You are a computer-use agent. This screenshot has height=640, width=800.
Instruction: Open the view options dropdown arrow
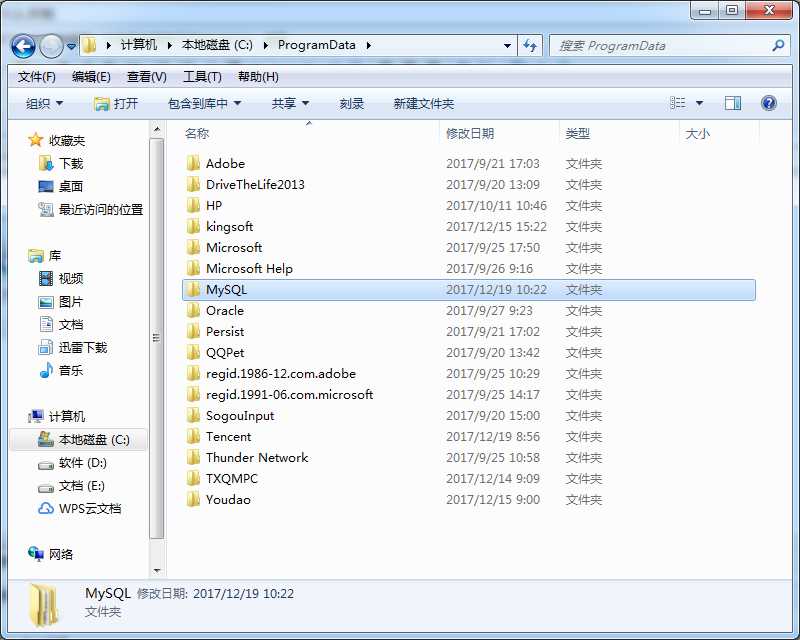(699, 104)
